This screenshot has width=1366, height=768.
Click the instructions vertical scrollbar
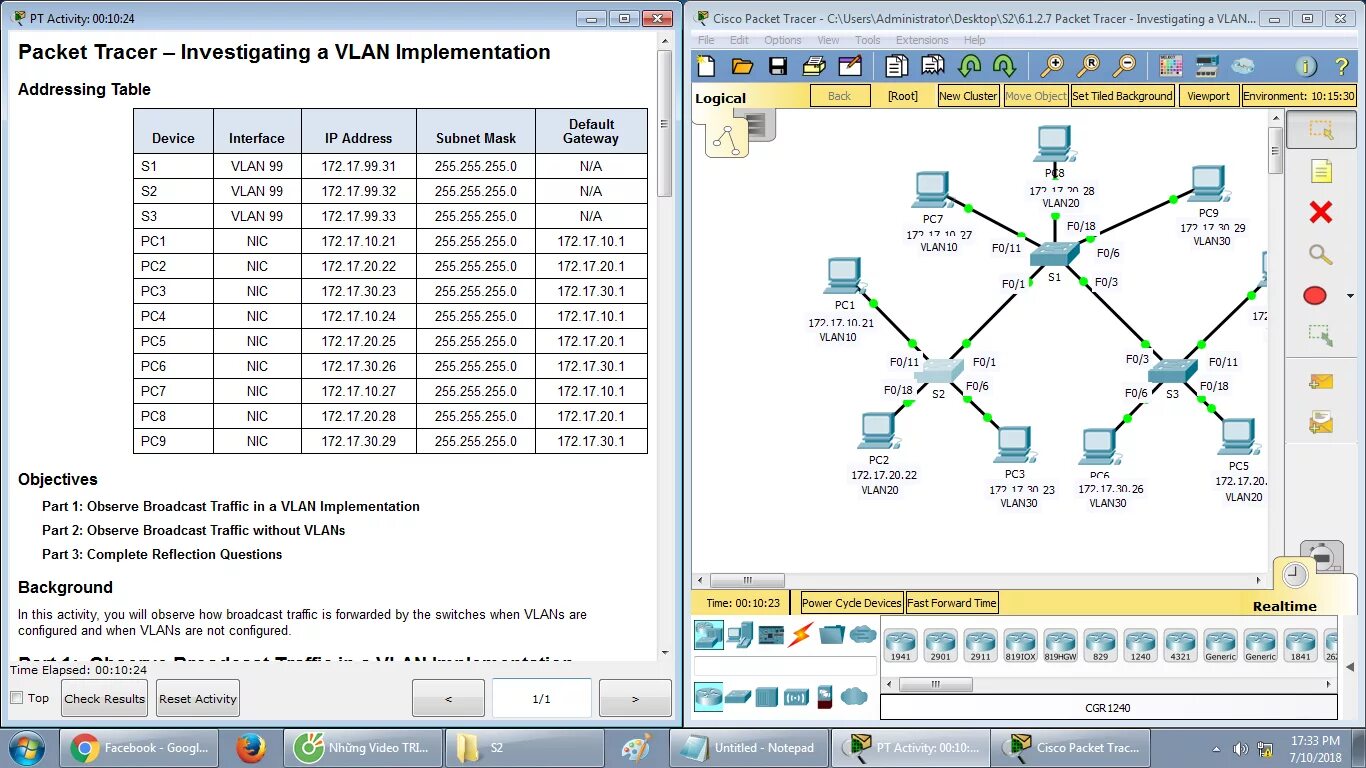pyautogui.click(x=665, y=346)
